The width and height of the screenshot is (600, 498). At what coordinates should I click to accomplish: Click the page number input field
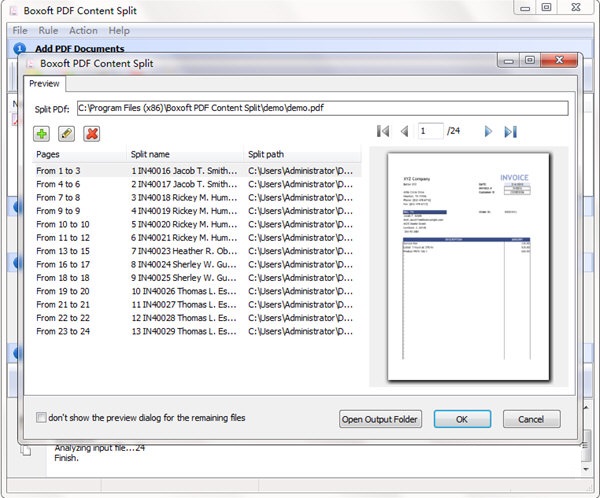click(430, 131)
